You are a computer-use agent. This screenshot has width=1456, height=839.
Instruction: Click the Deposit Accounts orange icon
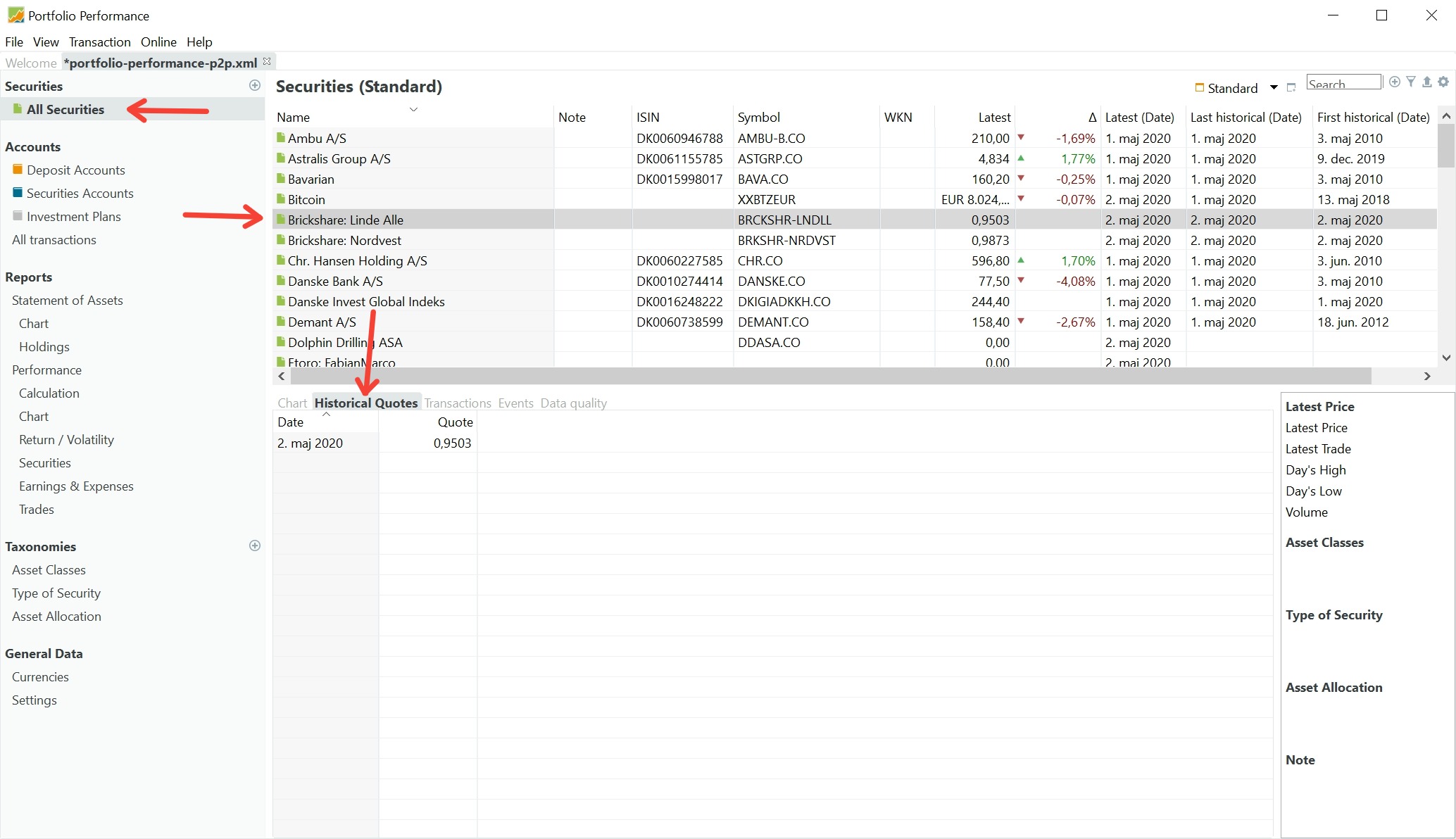point(18,169)
